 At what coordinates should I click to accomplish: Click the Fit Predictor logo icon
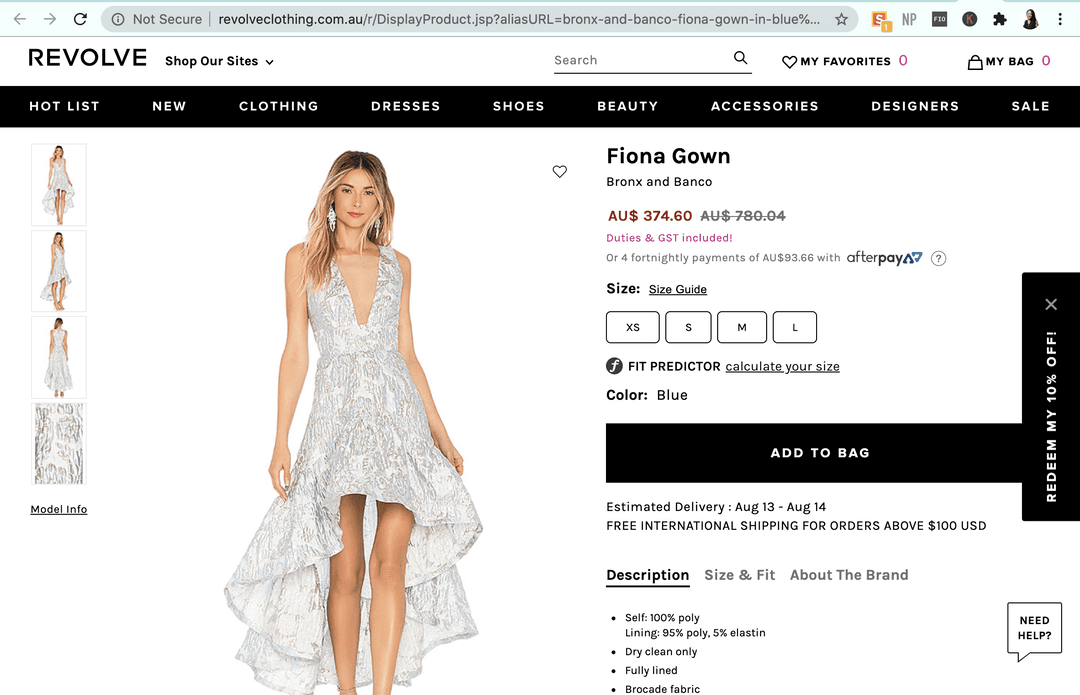pos(614,366)
